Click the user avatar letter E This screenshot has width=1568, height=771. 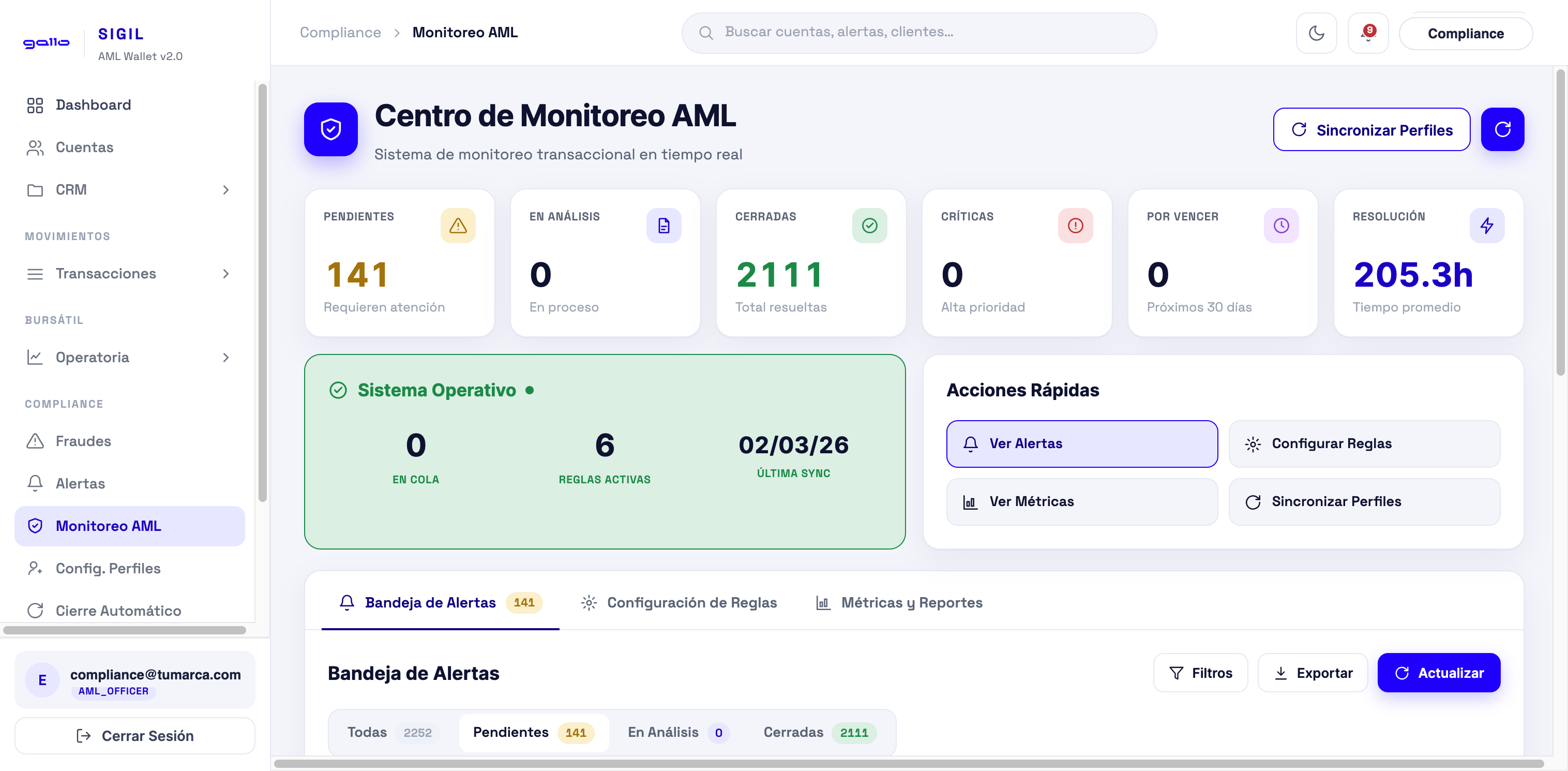click(x=42, y=679)
